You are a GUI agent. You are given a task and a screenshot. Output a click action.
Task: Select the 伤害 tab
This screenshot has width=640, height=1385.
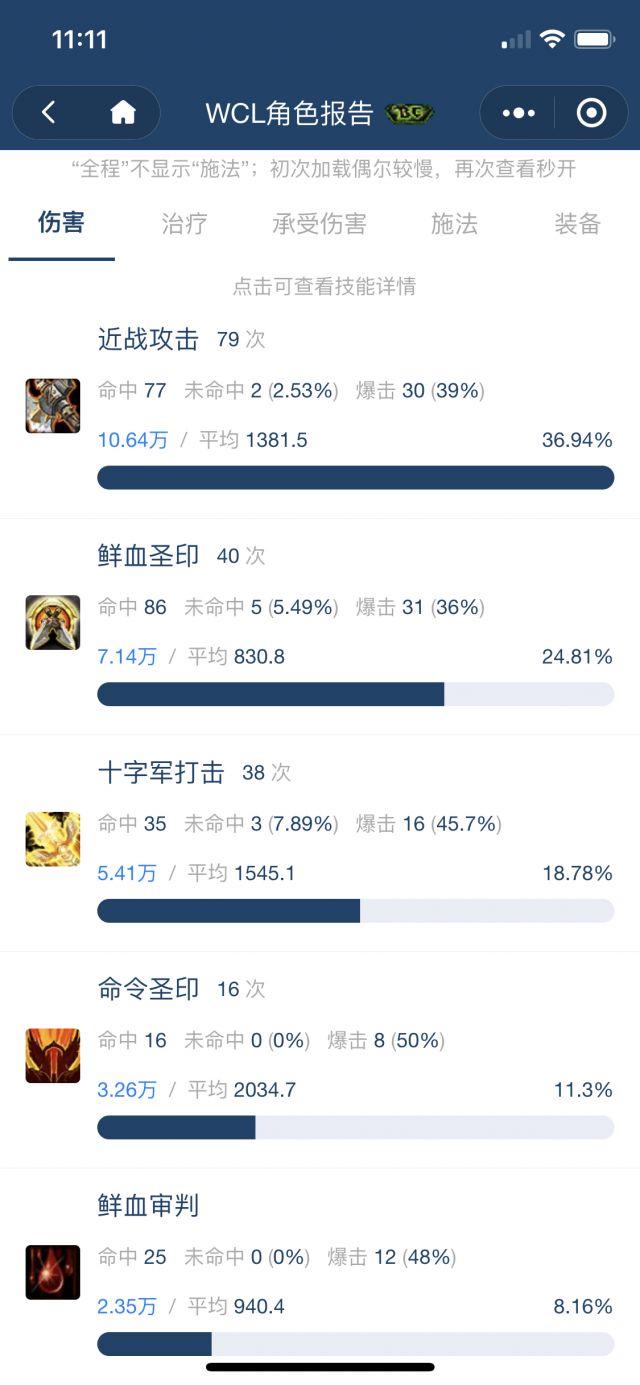click(62, 223)
